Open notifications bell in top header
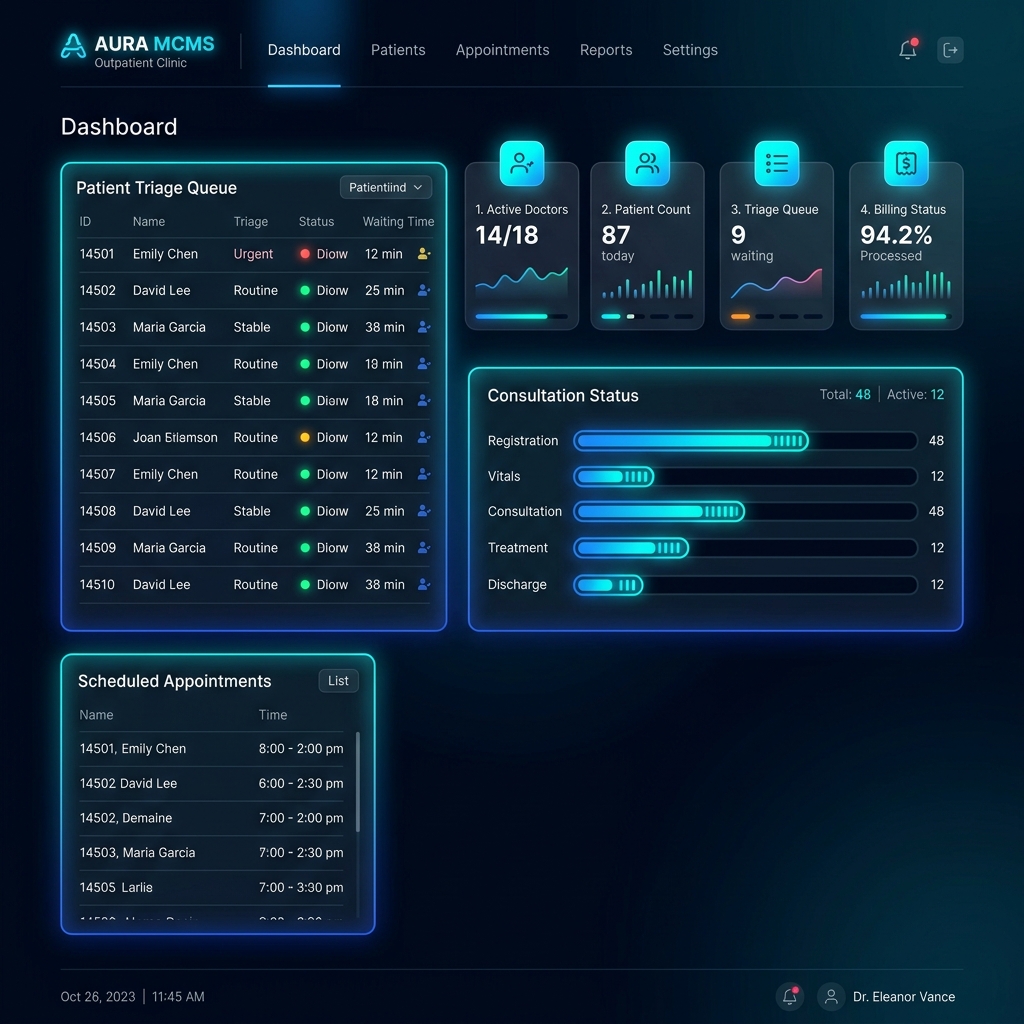This screenshot has height=1024, width=1024. coord(908,50)
